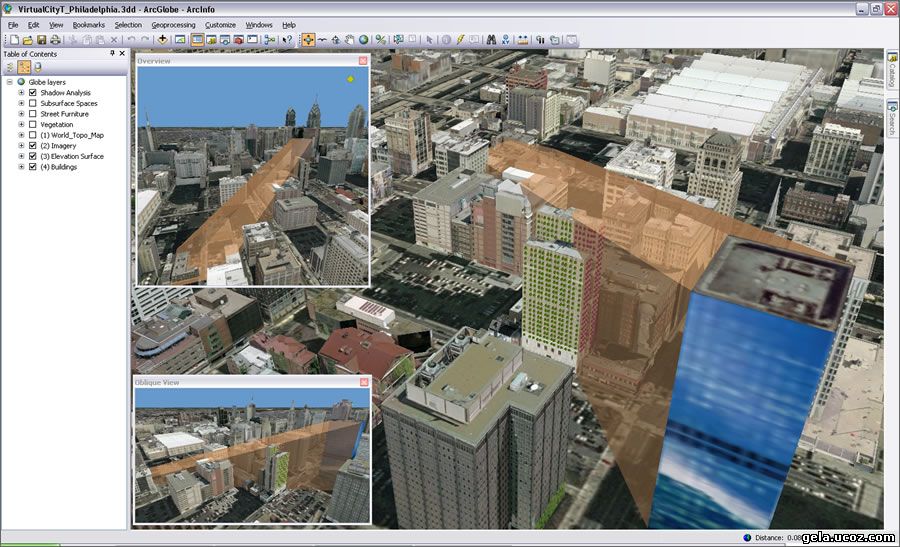Select the Measure tool
The height and width of the screenshot is (547, 900).
(522, 40)
